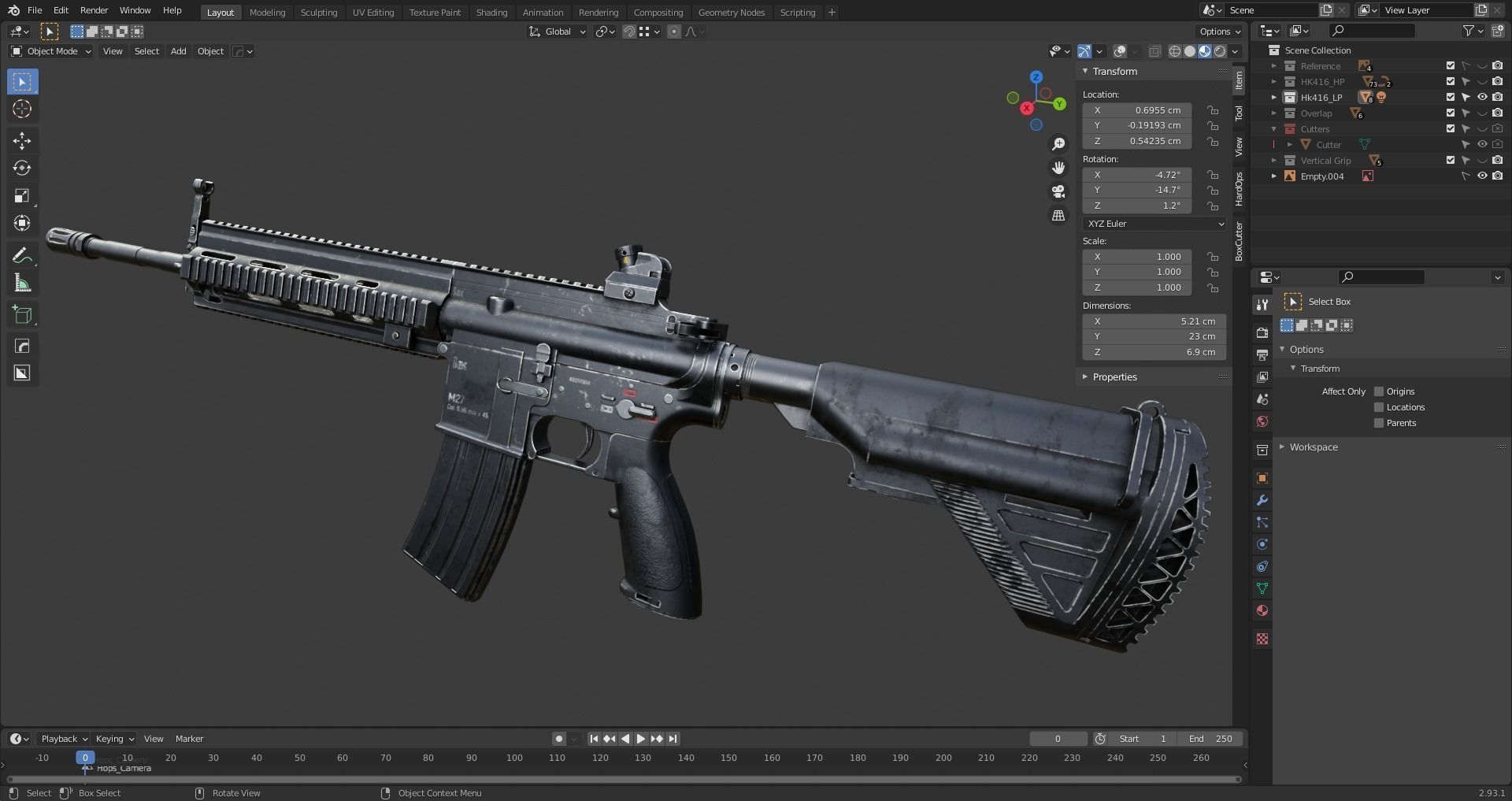1512x801 pixels.
Task: Open the World properties tab
Action: pyautogui.click(x=1262, y=421)
